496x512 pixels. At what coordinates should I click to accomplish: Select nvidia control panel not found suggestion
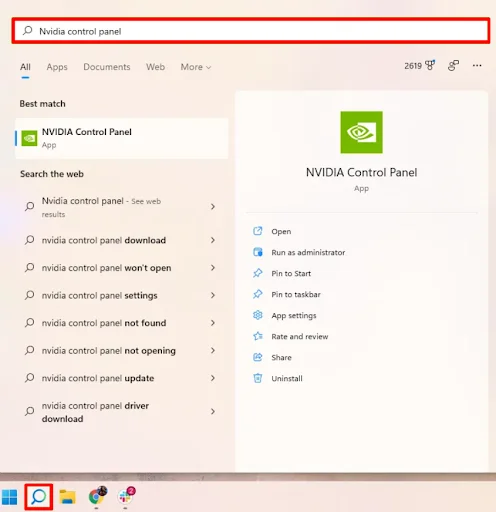click(x=122, y=323)
